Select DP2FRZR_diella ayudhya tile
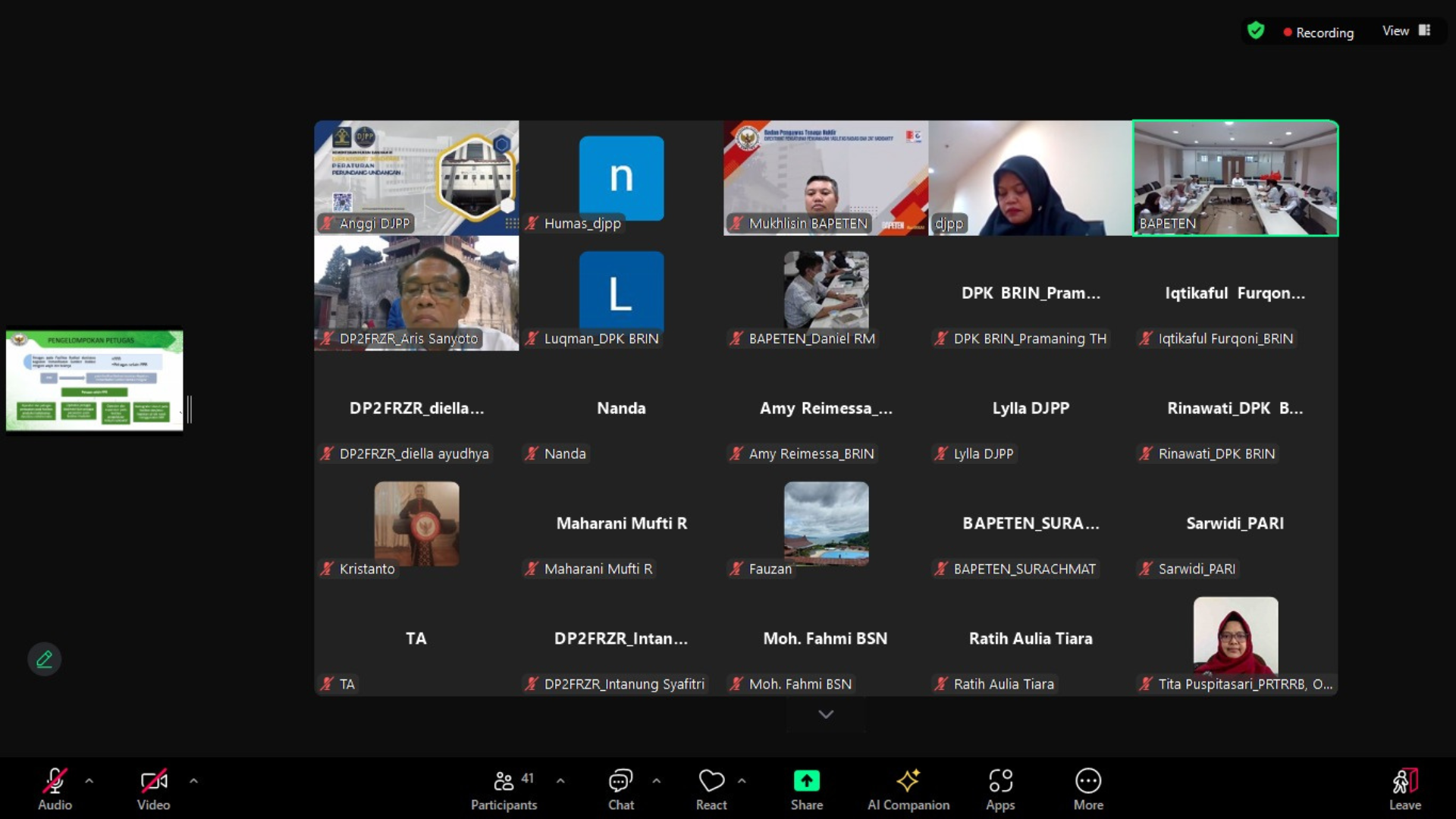The image size is (1456, 819). [416, 408]
